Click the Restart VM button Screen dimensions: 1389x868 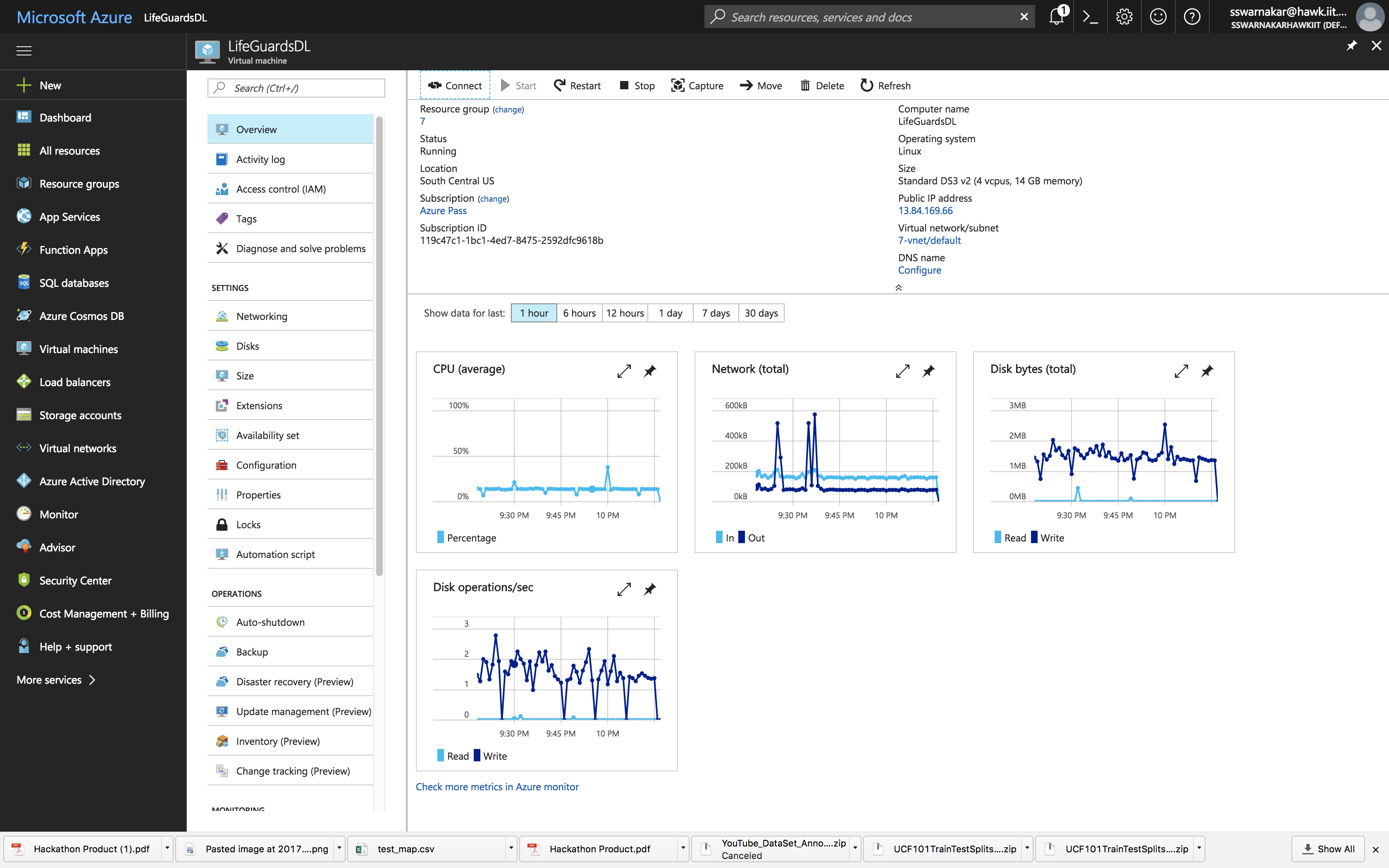(577, 86)
